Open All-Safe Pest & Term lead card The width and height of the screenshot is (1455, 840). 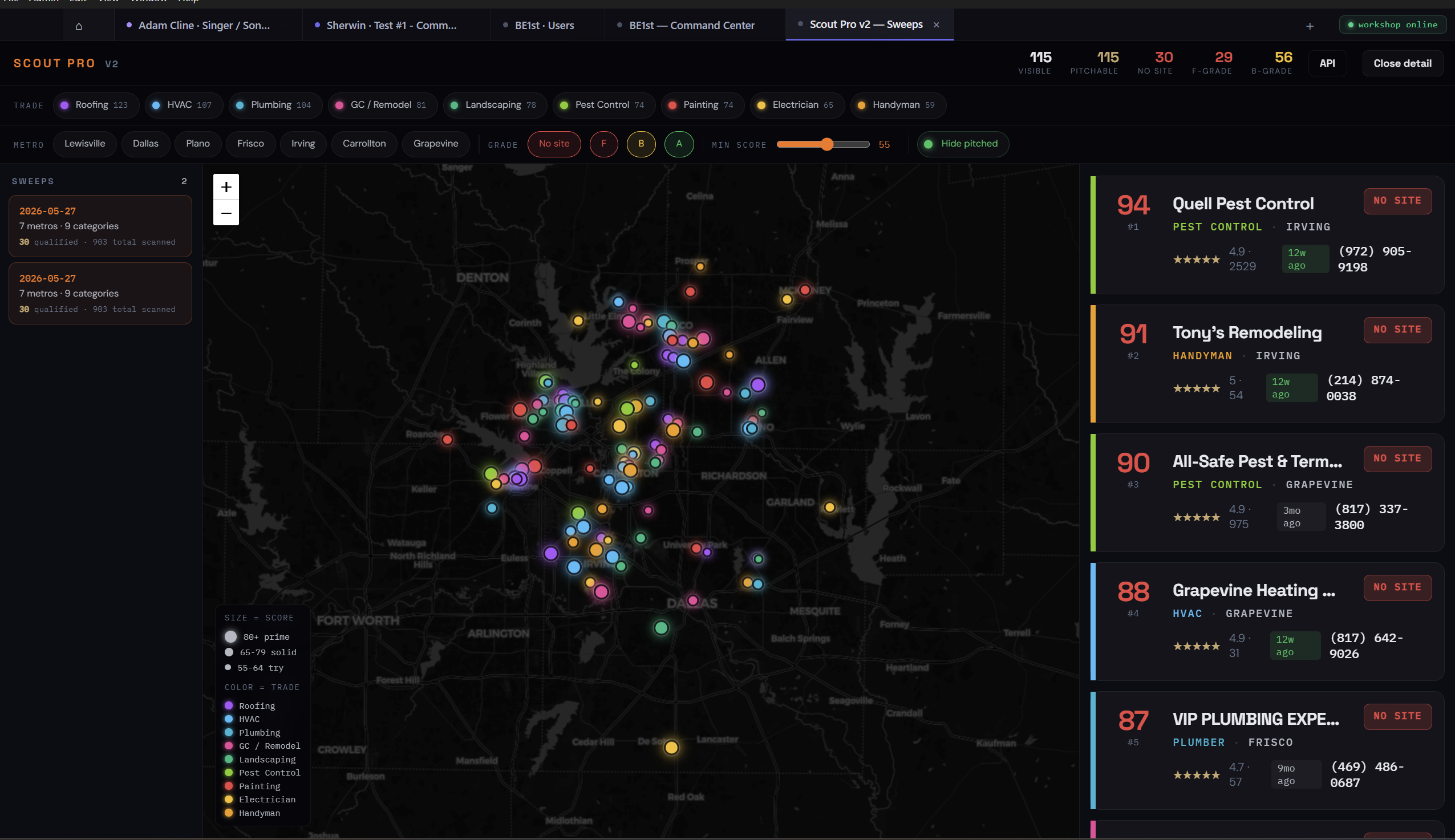(x=1267, y=493)
